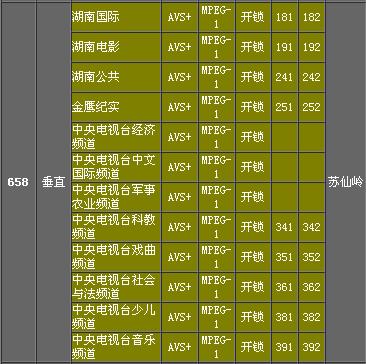Image resolution: width=366 pixels, height=364 pixels.
Task: Click AVS+ in the 音乐频道 row
Action: coord(180,347)
